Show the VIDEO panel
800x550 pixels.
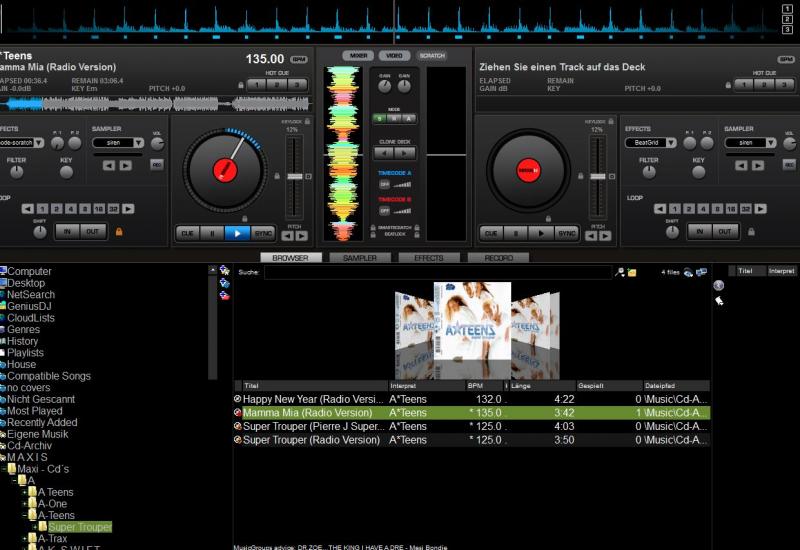(x=394, y=56)
